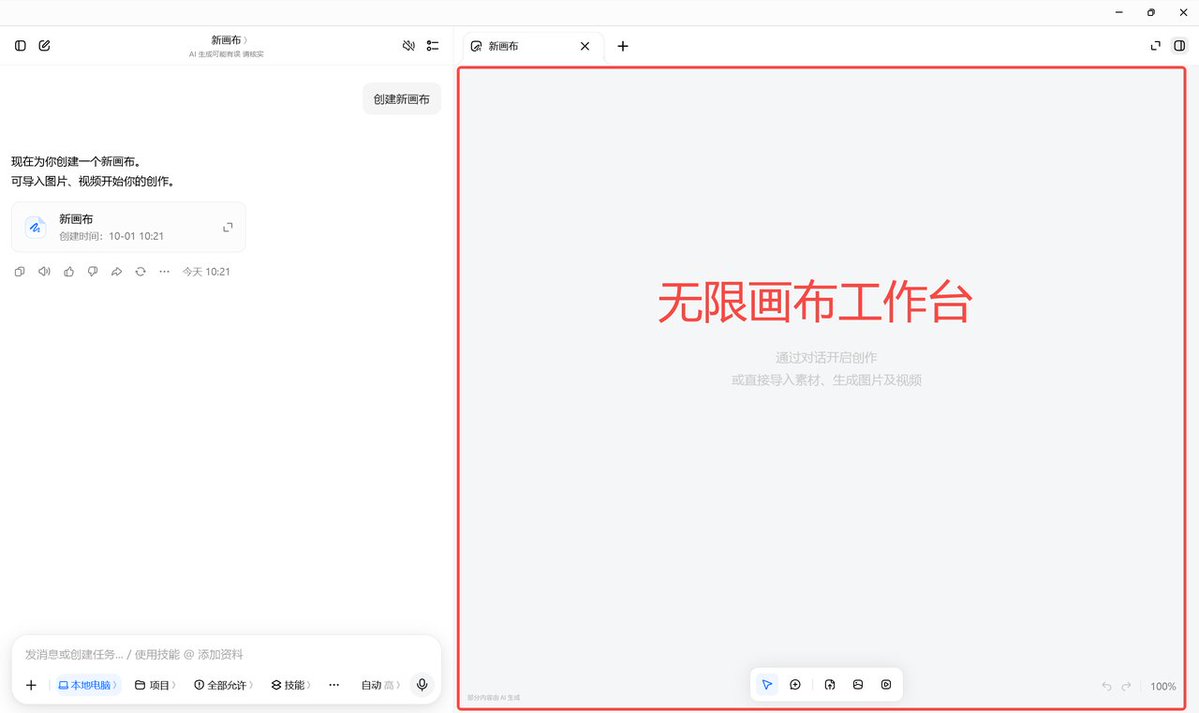This screenshot has width=1199, height=713.
Task: Click the import file tool in canvas toolbar
Action: click(x=830, y=685)
